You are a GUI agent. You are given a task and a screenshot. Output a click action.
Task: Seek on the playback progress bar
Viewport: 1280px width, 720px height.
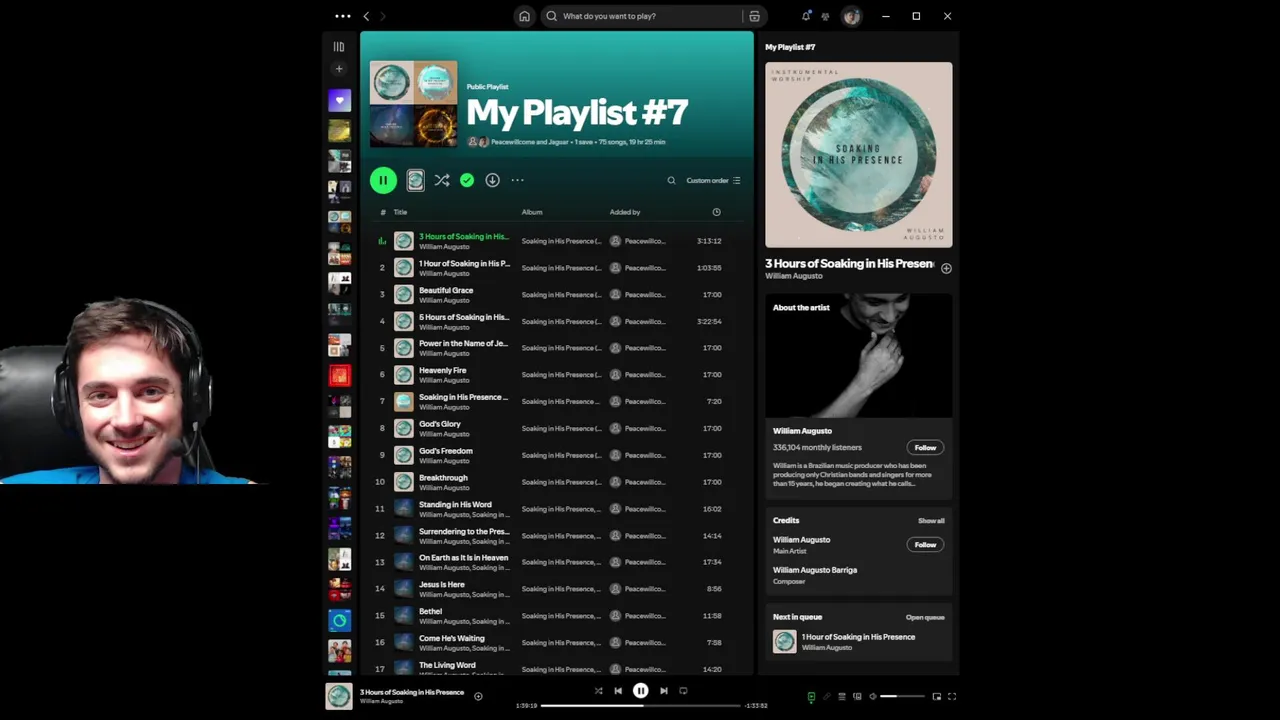click(641, 705)
